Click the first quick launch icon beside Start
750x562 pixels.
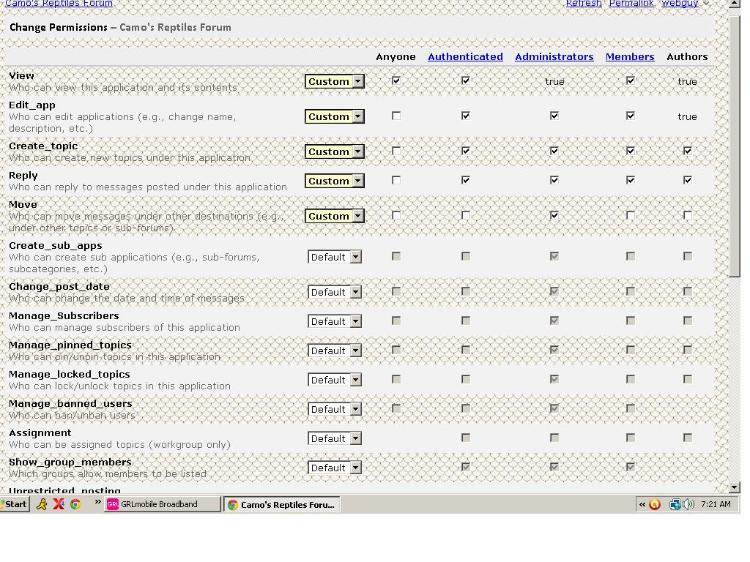tap(42, 504)
